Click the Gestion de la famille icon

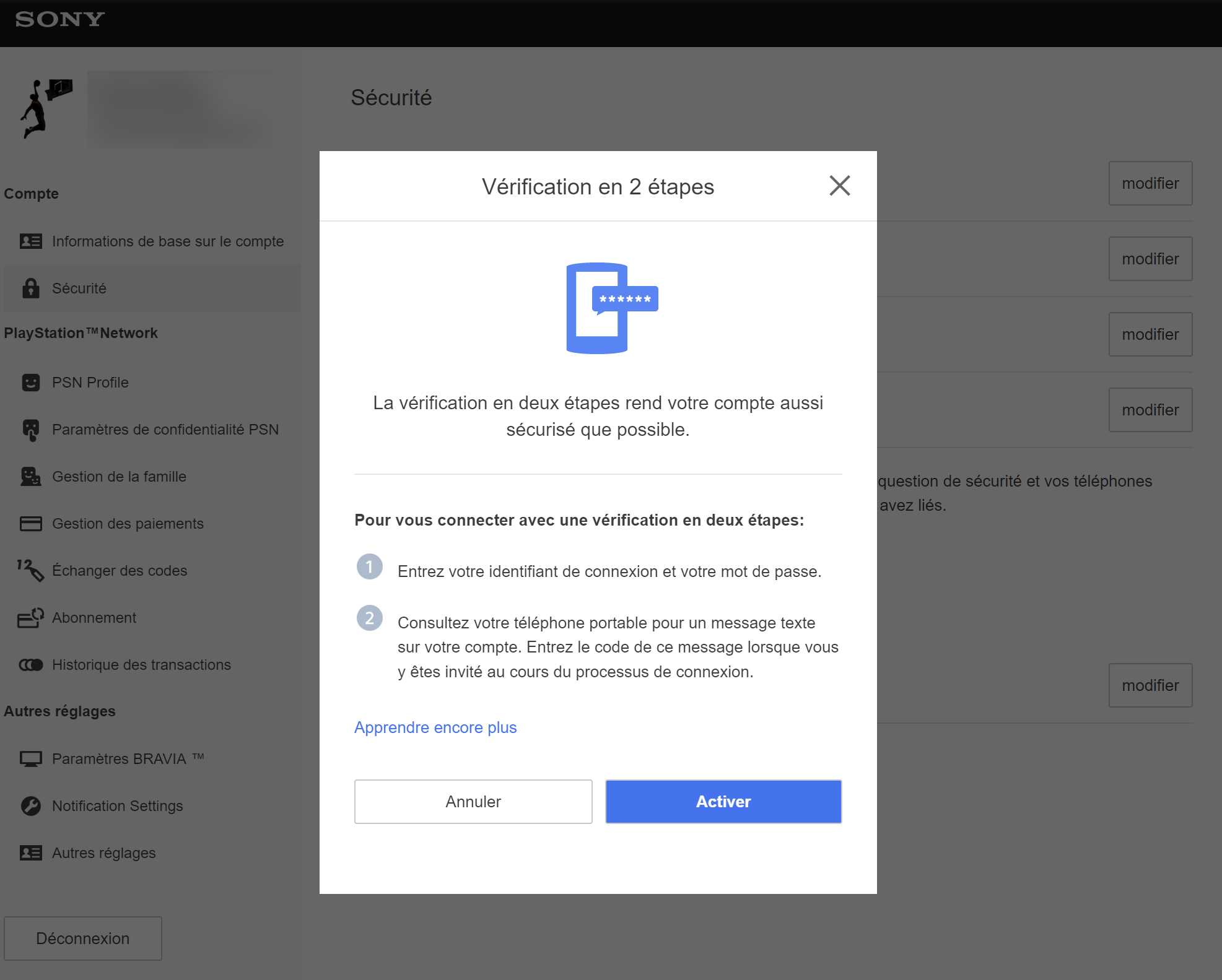tap(30, 477)
